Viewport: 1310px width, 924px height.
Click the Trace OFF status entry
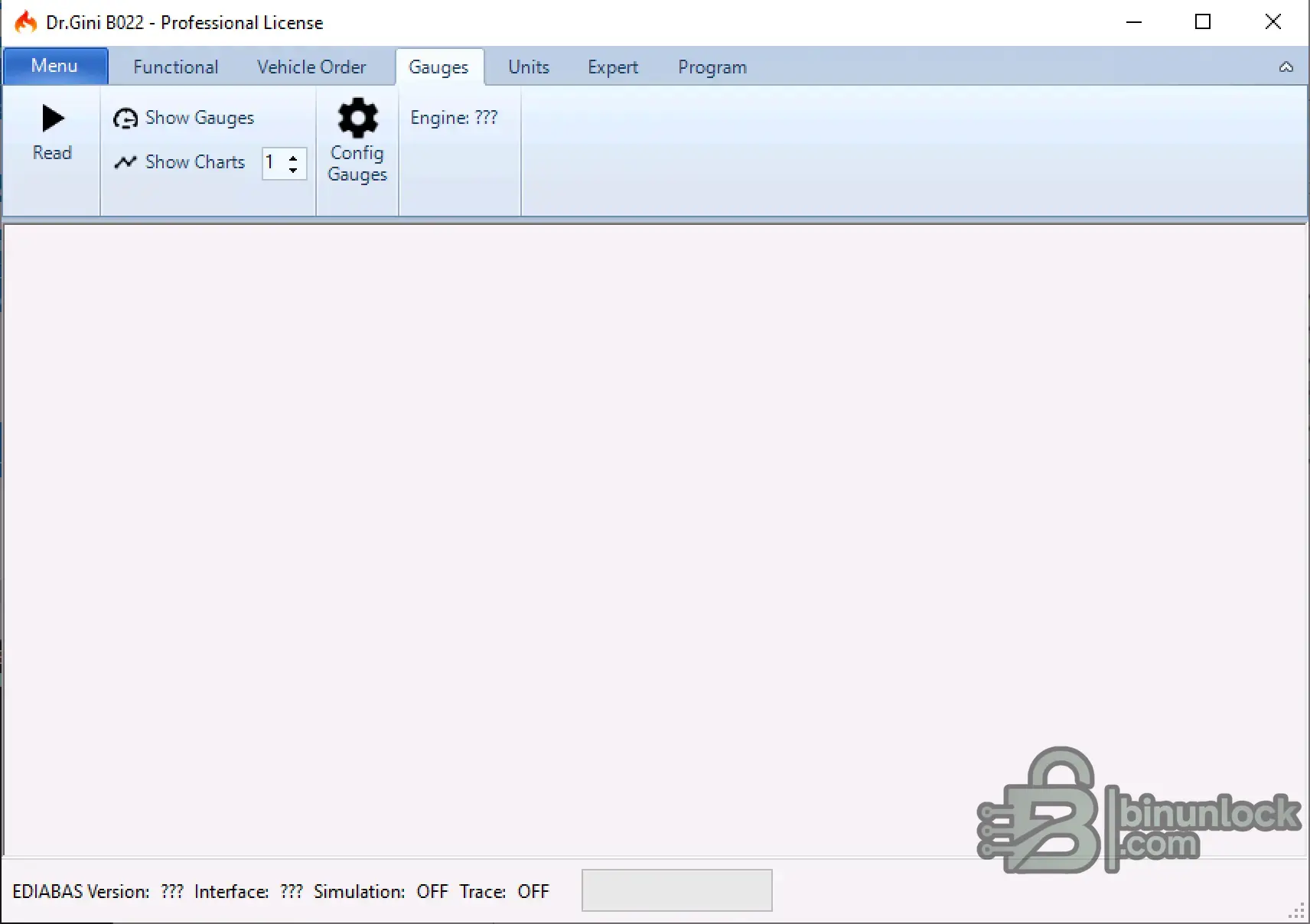[504, 892]
